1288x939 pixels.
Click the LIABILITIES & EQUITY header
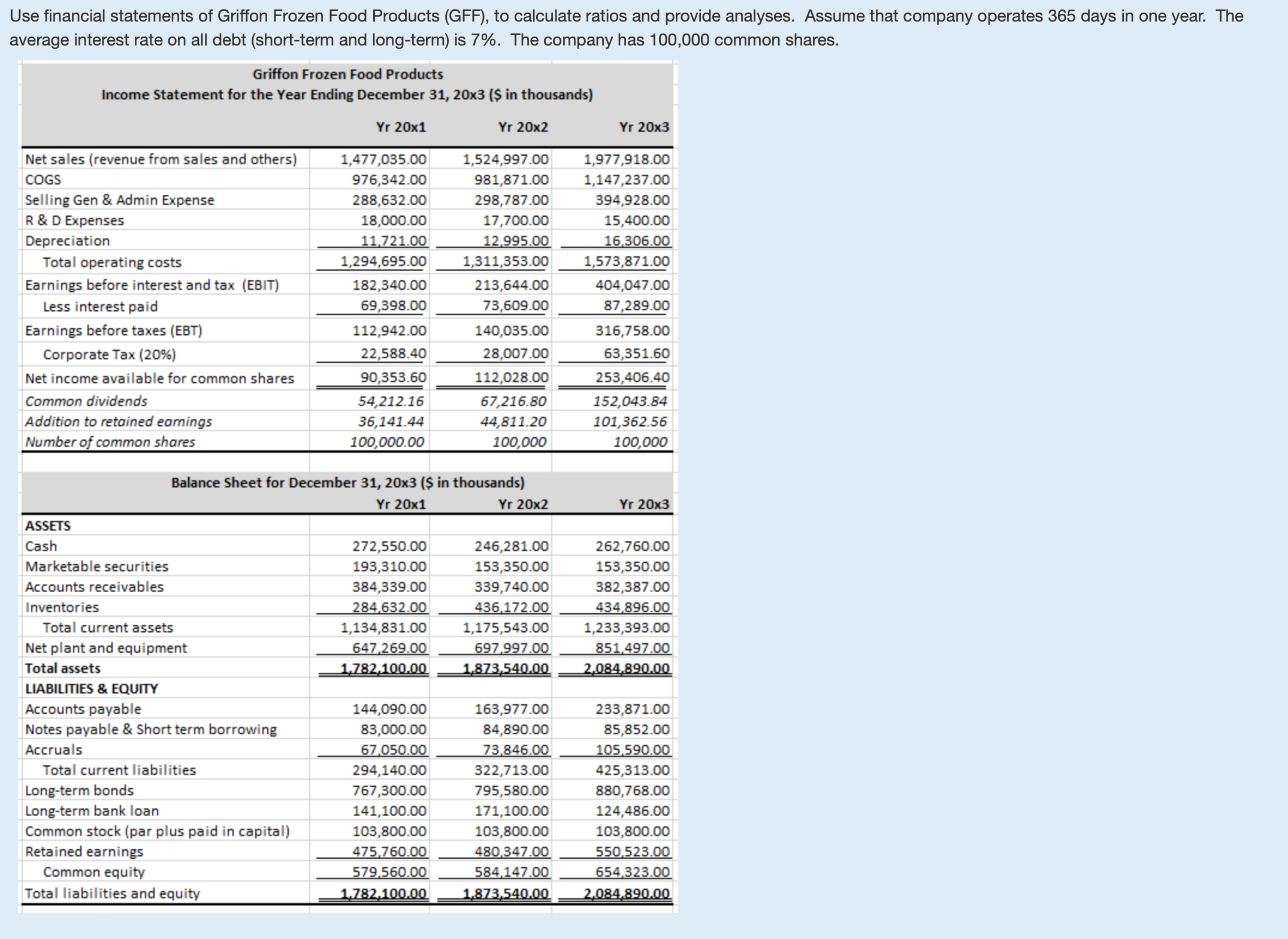(x=91, y=688)
